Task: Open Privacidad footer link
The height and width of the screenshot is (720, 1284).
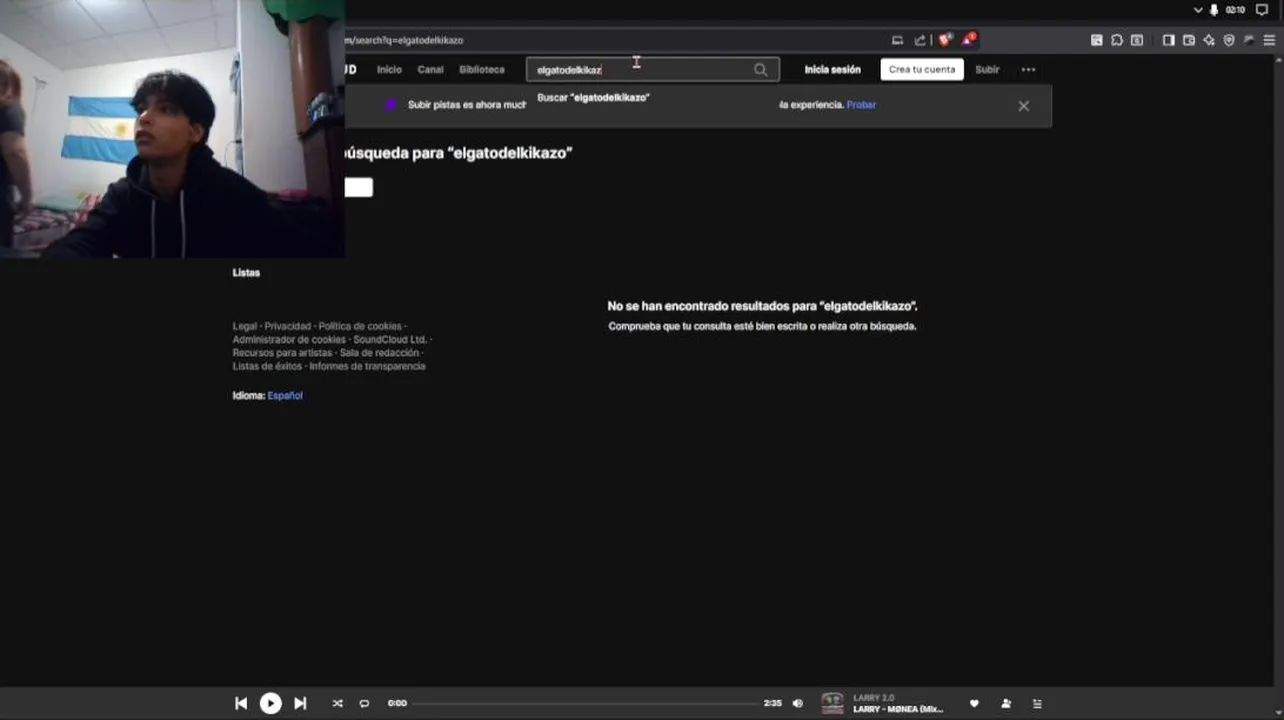Action: [288, 326]
